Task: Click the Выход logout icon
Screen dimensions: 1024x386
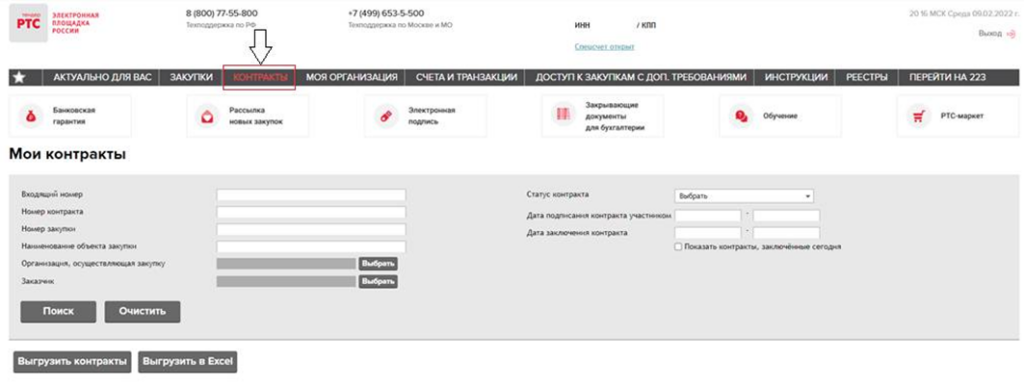Action: pos(1012,33)
